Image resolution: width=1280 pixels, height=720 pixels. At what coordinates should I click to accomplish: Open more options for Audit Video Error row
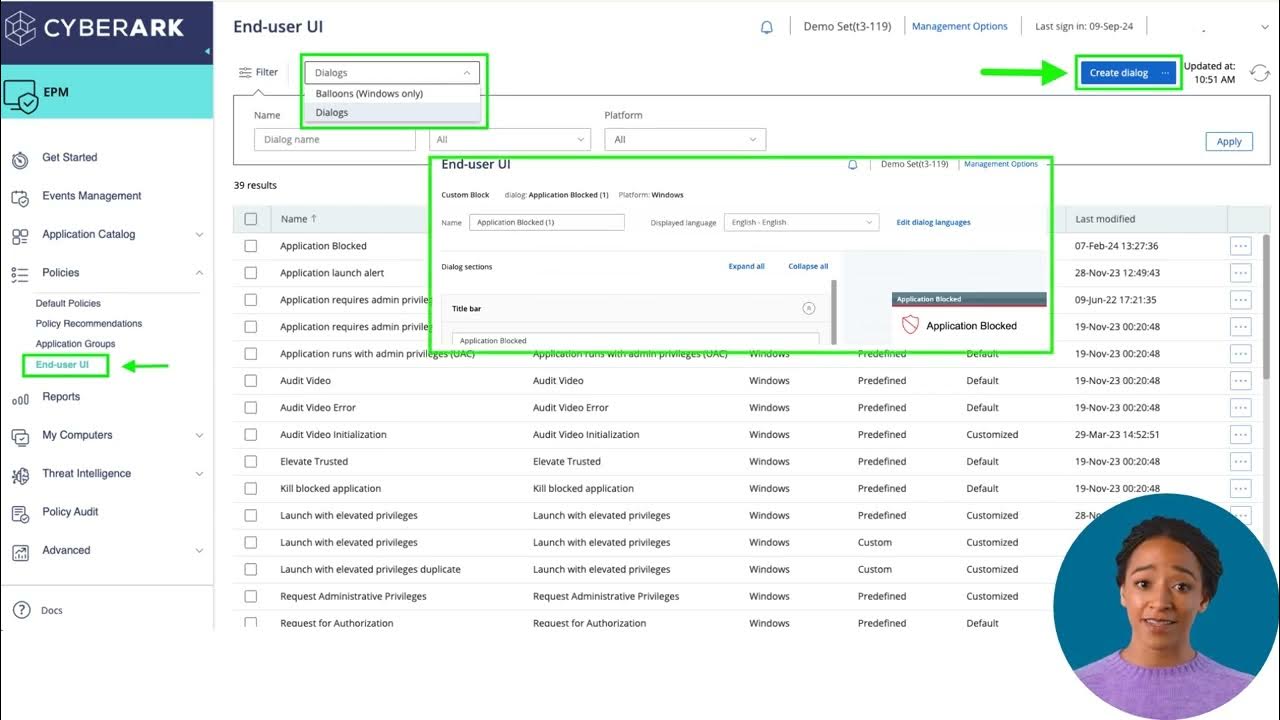1241,408
